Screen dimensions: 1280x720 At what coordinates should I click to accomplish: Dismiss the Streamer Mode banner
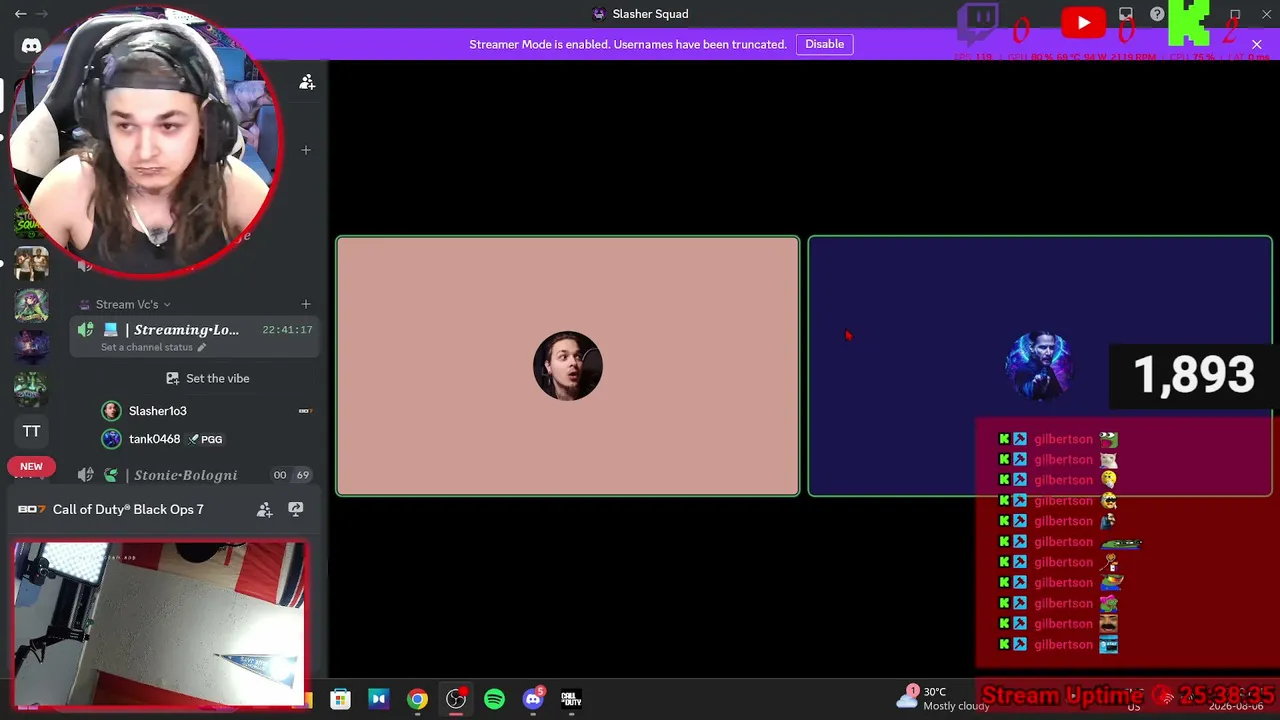coord(1257,44)
